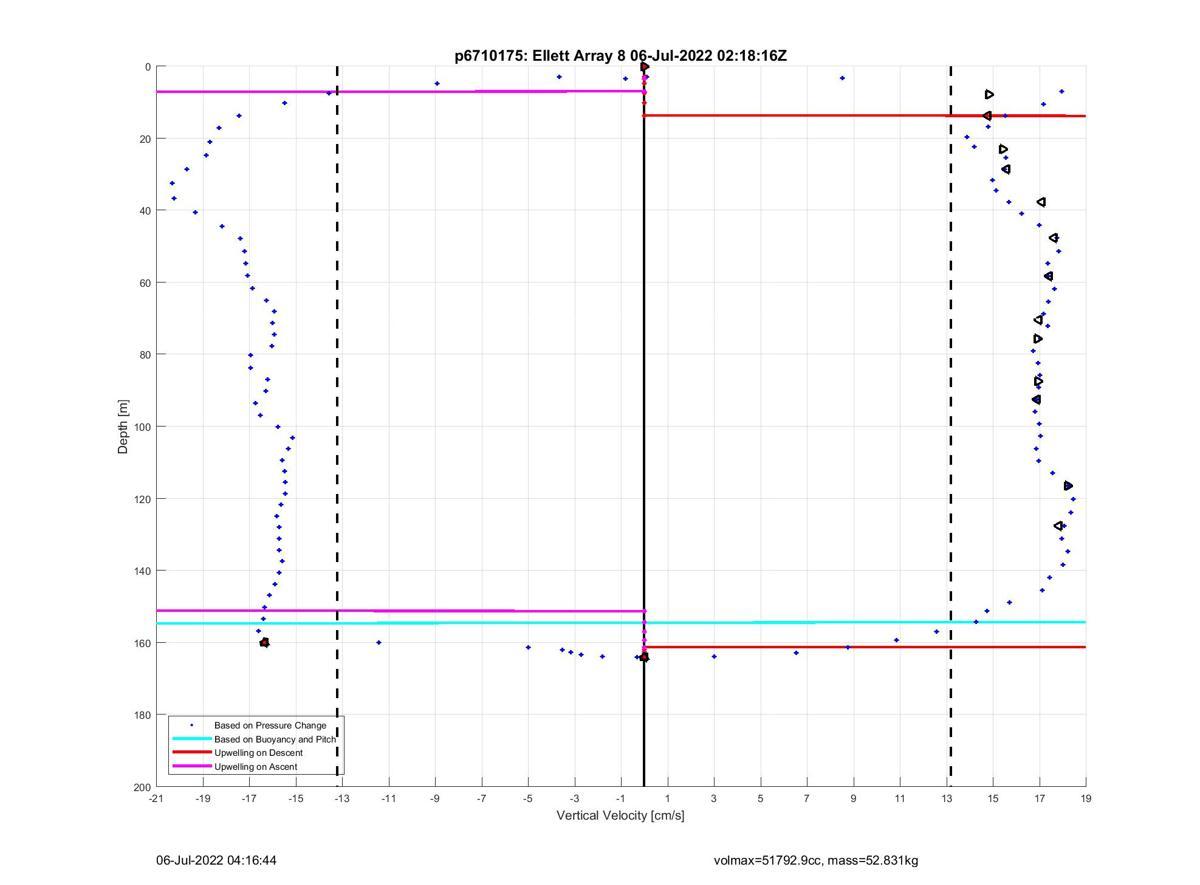Click x-axis tick label '-9'
Viewport: 1200px width, 885px height.
[435, 798]
